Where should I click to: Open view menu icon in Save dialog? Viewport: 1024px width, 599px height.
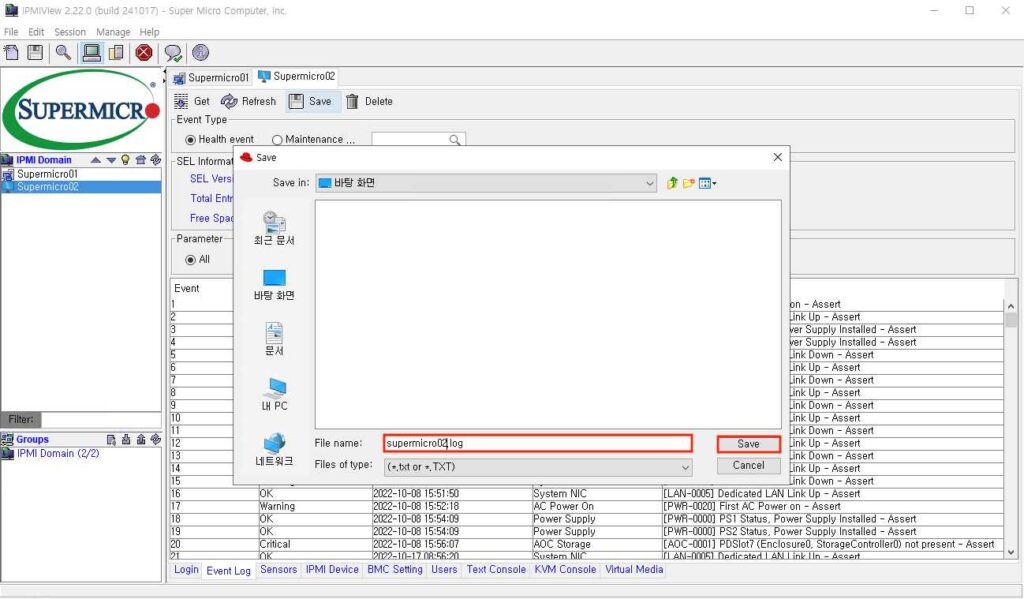(707, 184)
